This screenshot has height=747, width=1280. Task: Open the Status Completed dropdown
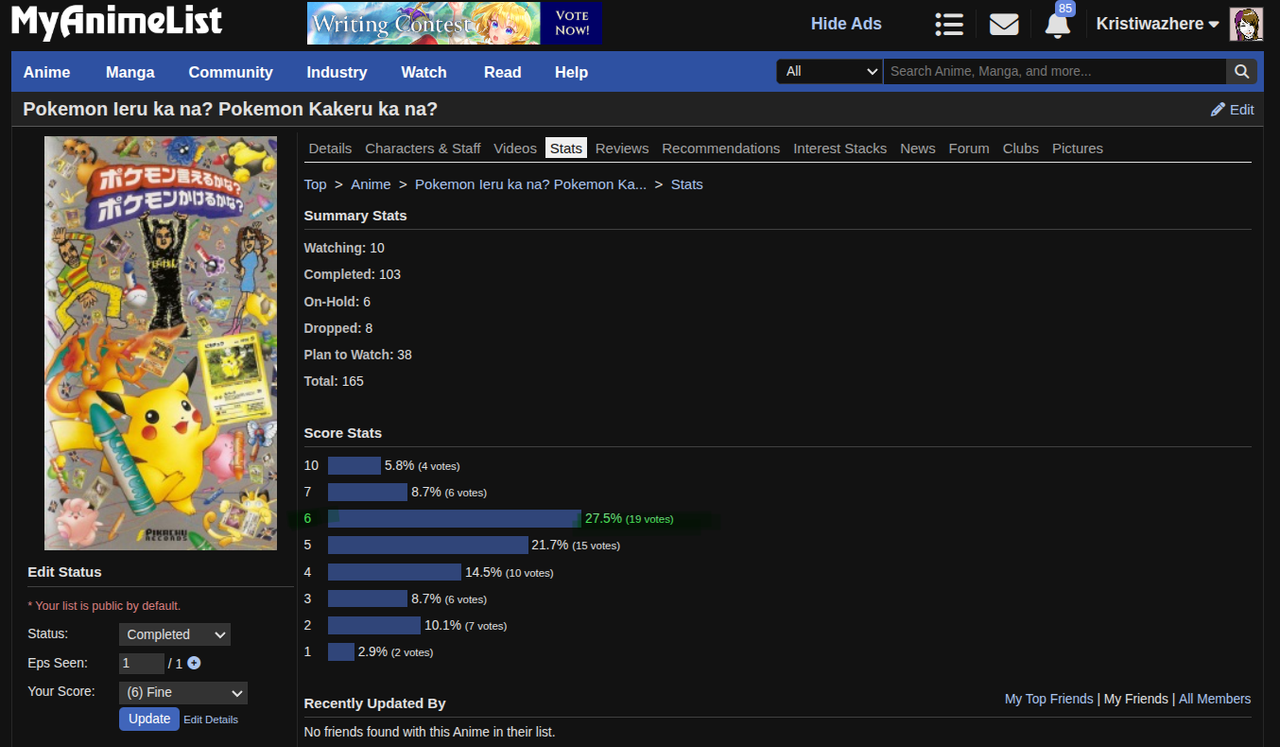[x=175, y=634]
